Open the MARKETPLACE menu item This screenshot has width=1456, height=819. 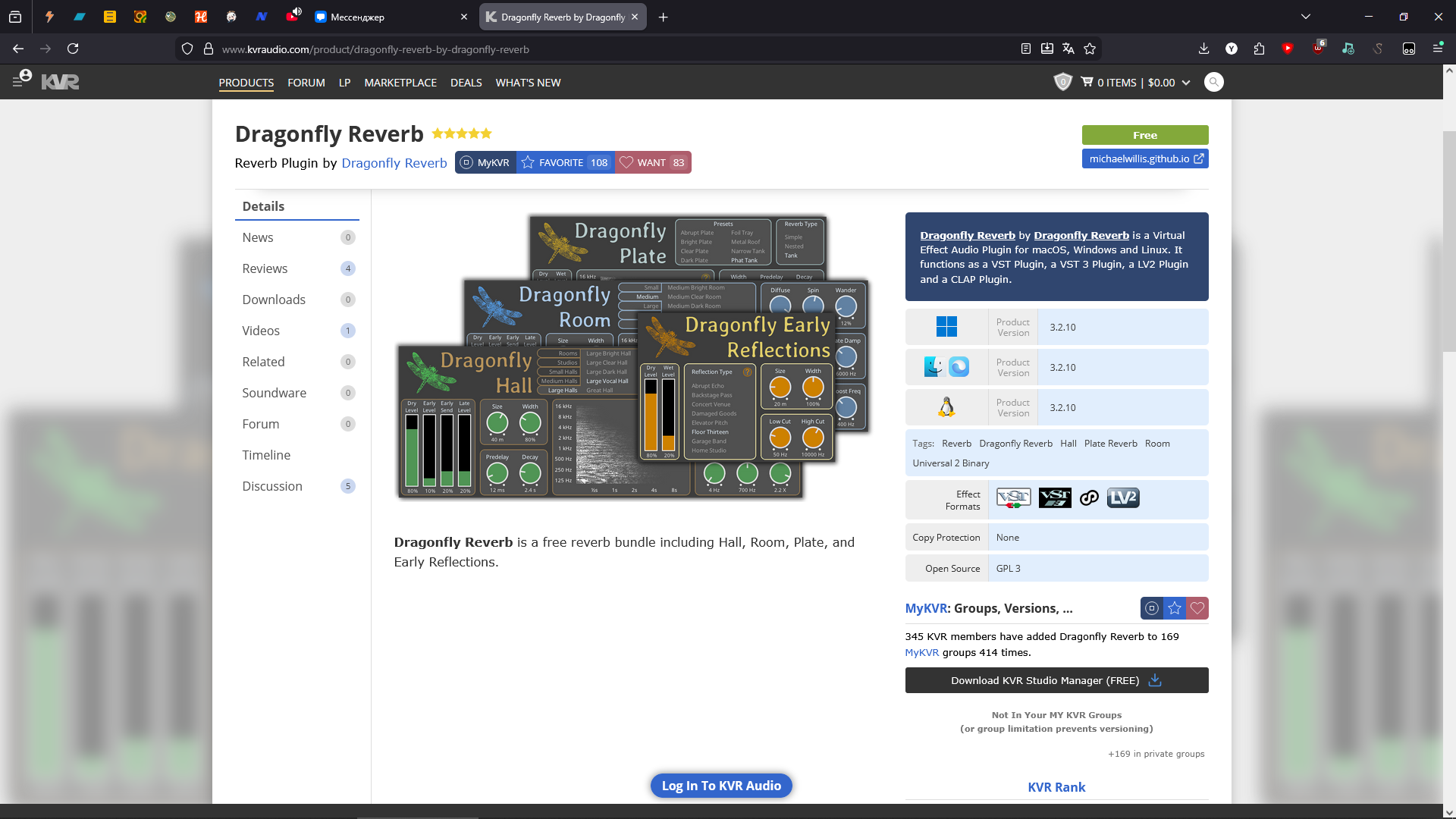400,83
